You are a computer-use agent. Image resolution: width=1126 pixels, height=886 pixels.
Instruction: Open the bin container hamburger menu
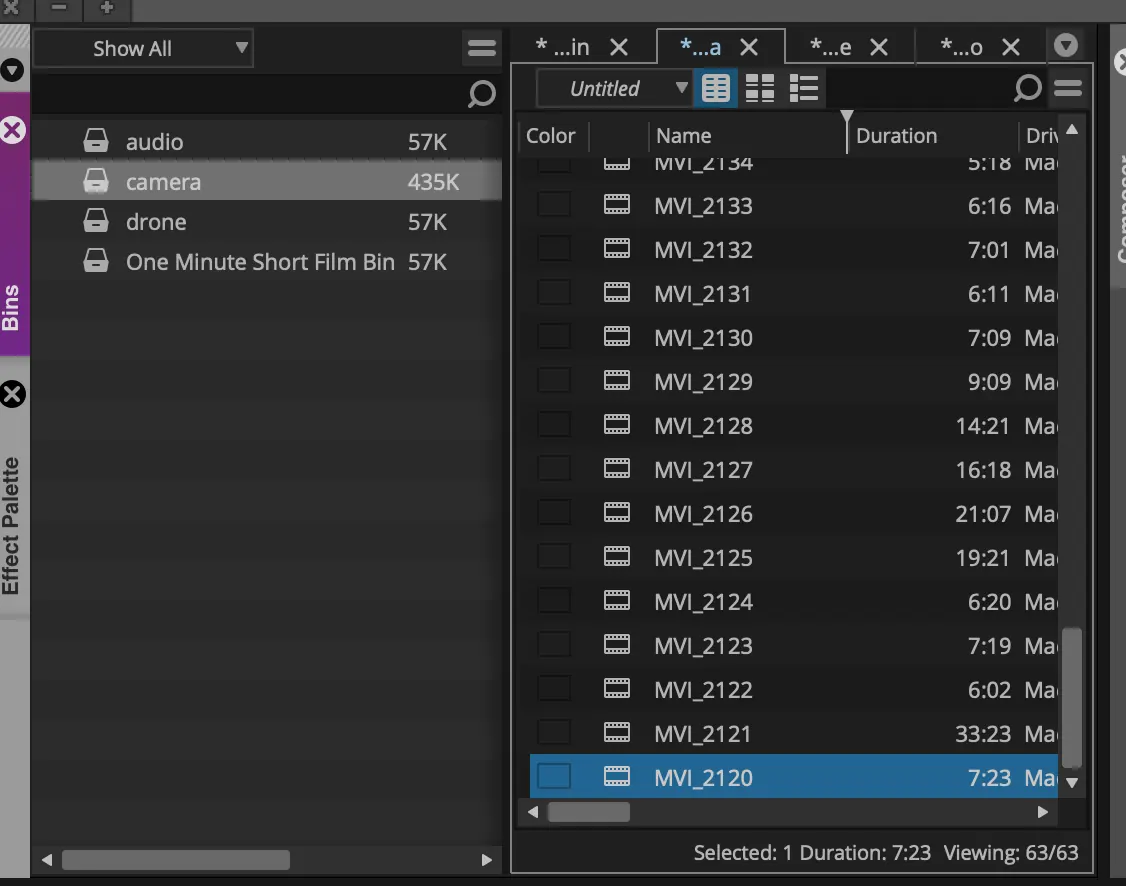[482, 48]
